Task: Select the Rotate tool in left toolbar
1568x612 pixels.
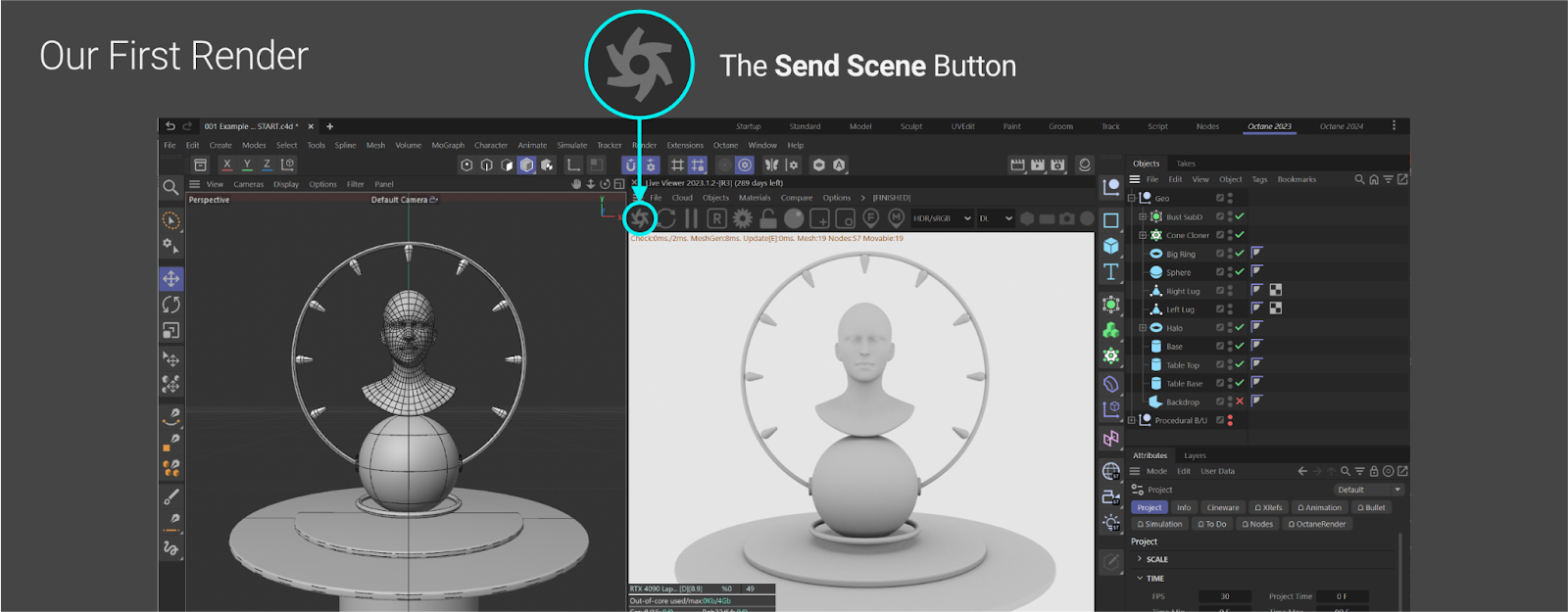Action: click(171, 305)
